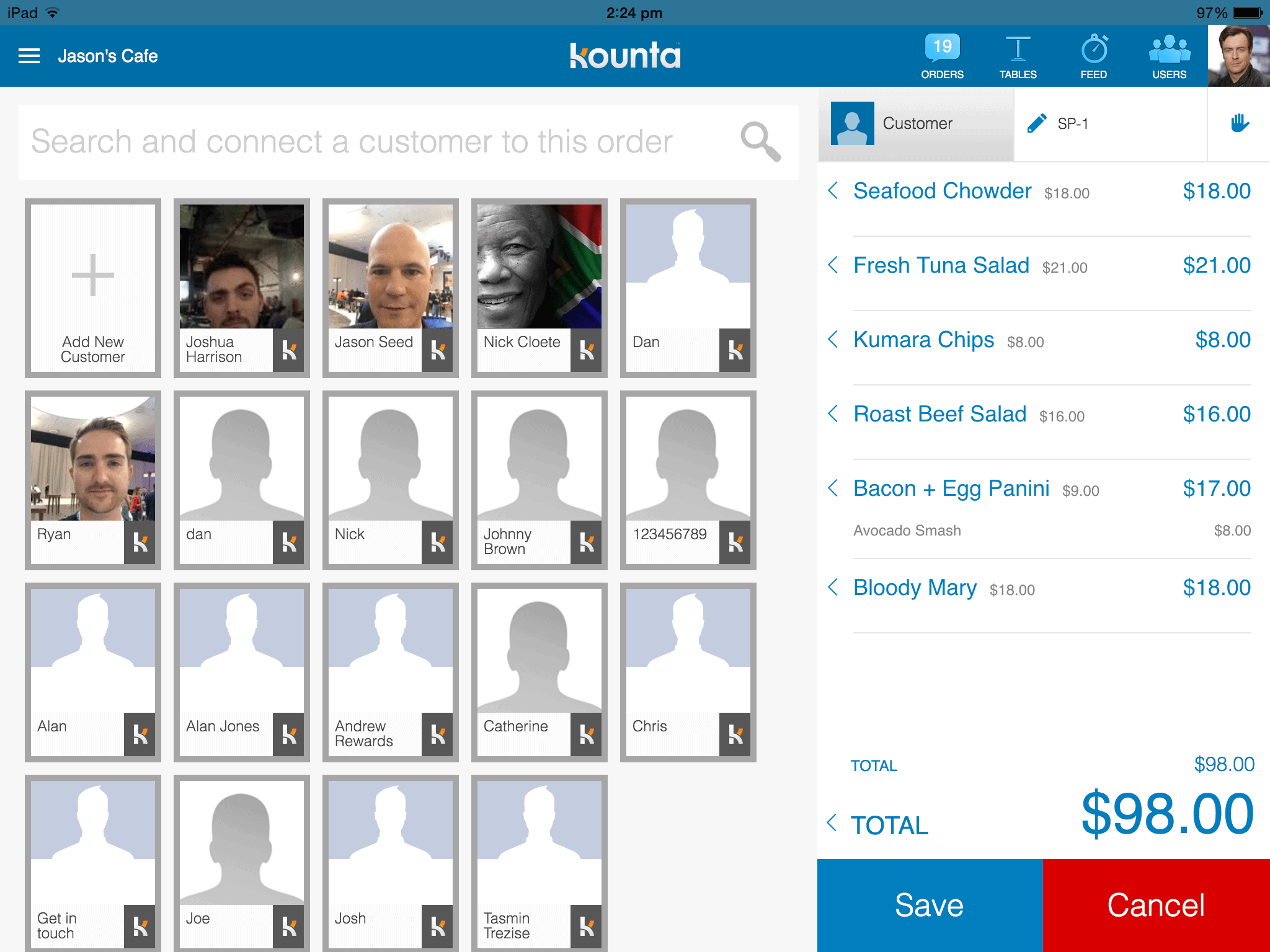Tap the search magnifier icon
The image size is (1270, 952).
click(x=760, y=142)
